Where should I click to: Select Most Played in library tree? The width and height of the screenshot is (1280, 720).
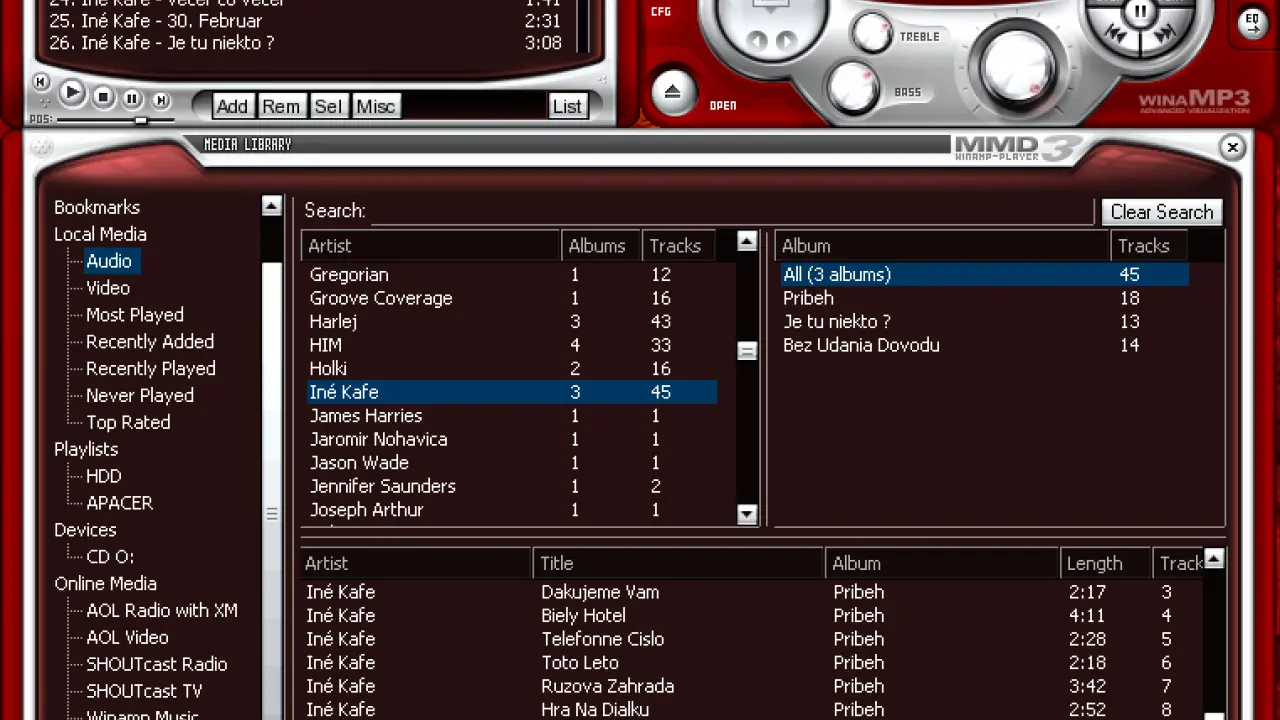[134, 314]
